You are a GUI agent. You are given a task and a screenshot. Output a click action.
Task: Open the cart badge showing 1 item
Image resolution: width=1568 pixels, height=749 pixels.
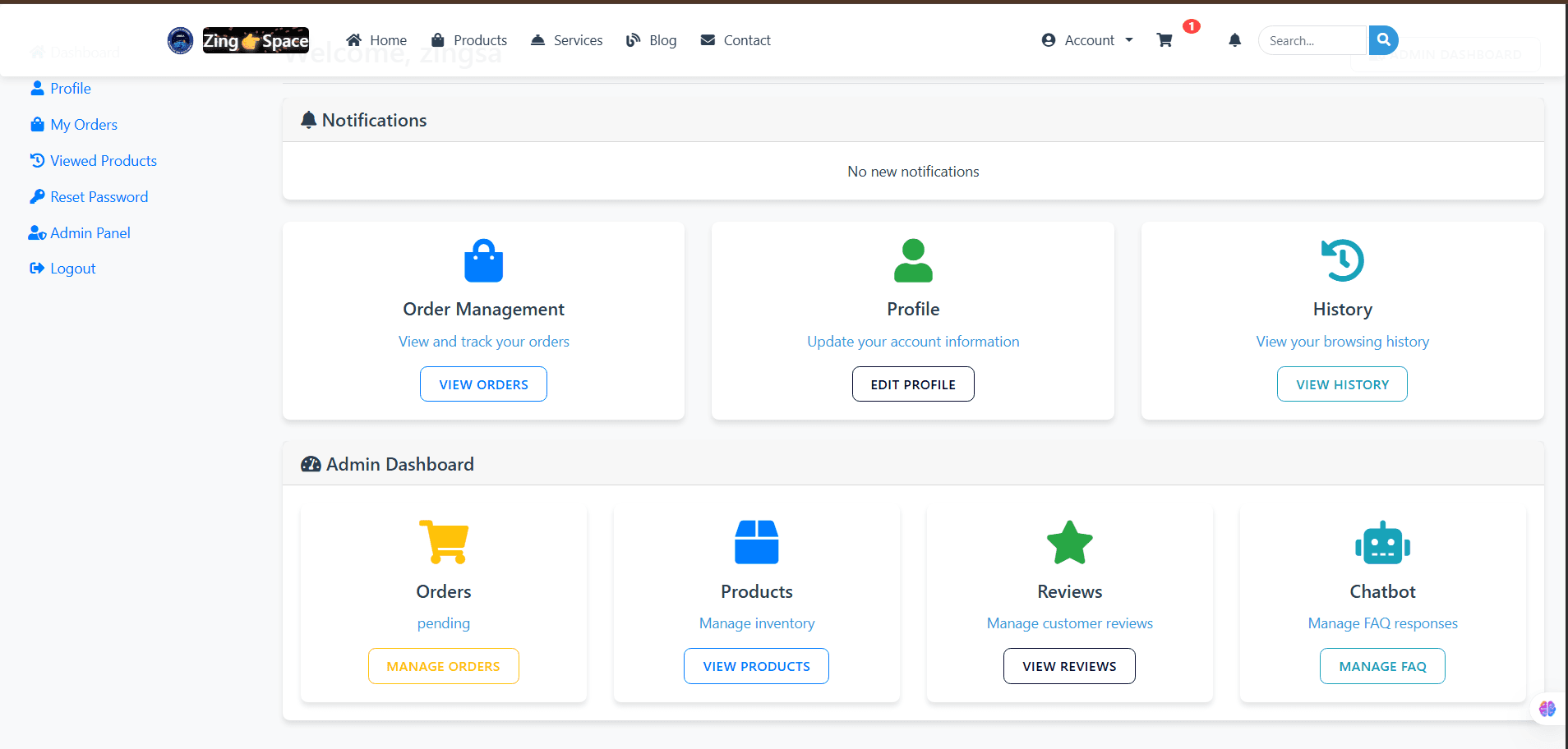point(1191,25)
